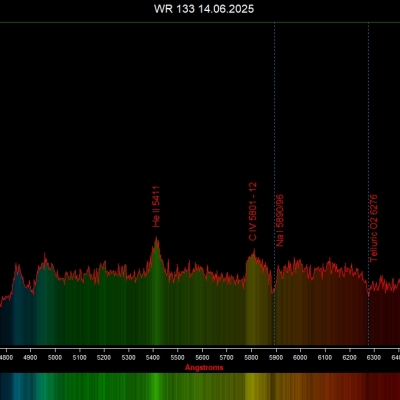Click the bright green band in bottom spectrum strip
The width and height of the screenshot is (400, 400).
point(154,386)
